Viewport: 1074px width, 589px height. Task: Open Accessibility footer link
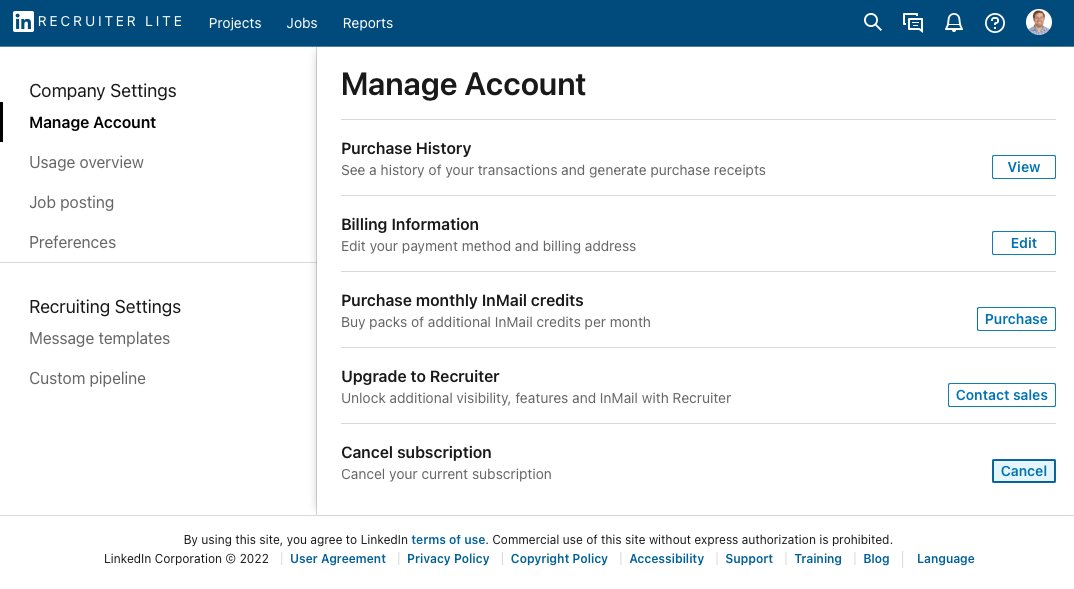click(x=666, y=559)
